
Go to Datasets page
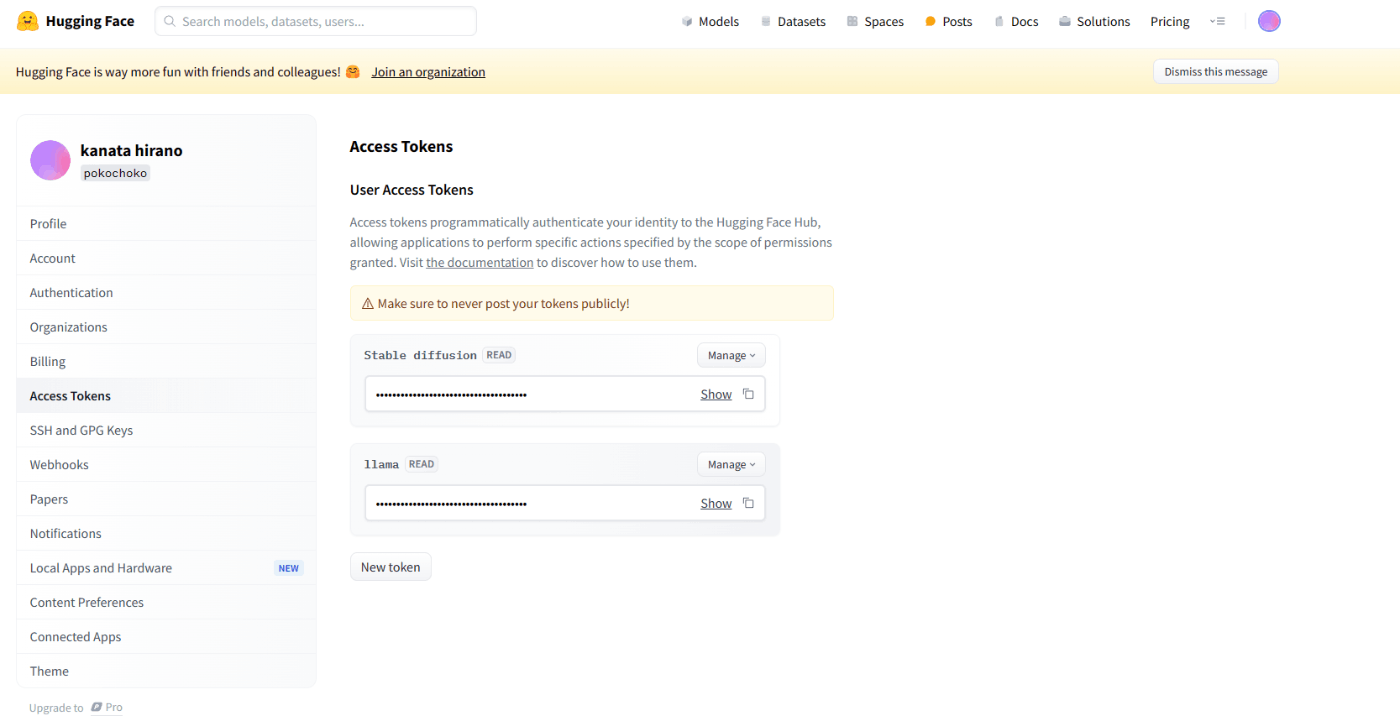pyautogui.click(x=793, y=21)
